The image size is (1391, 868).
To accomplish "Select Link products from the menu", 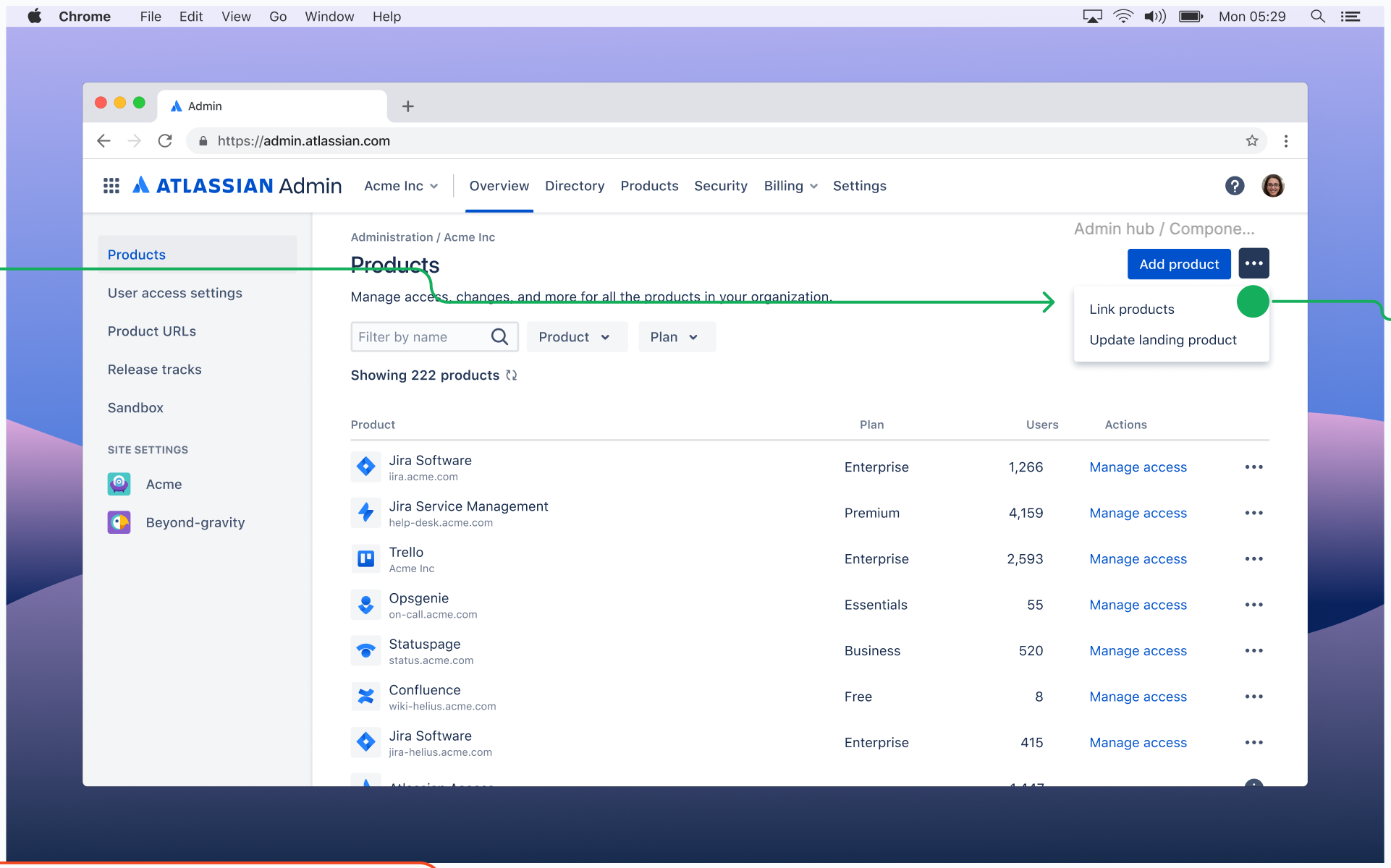I will pyautogui.click(x=1131, y=309).
